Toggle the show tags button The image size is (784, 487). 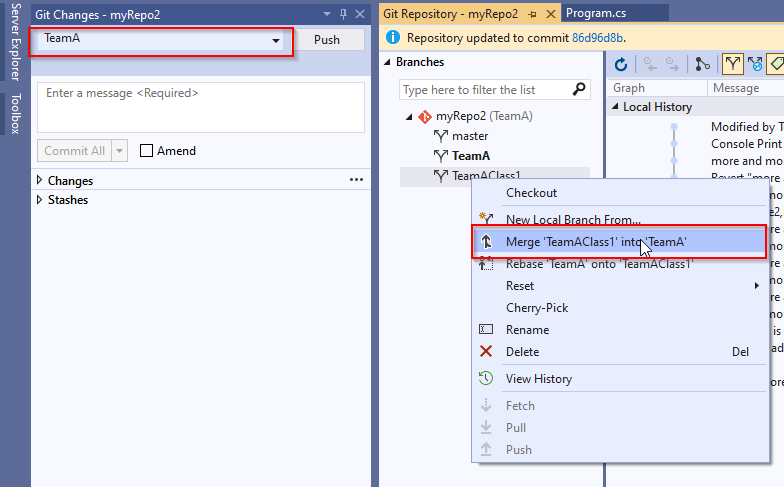click(776, 64)
